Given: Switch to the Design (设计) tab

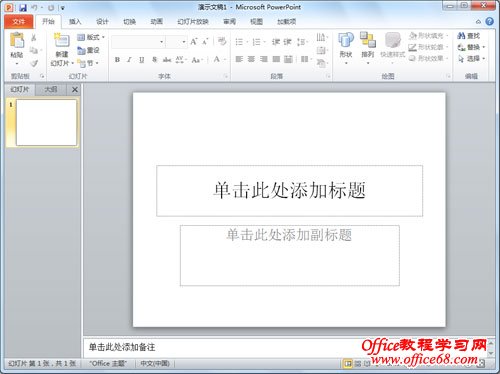Looking at the screenshot, I should click(x=102, y=22).
